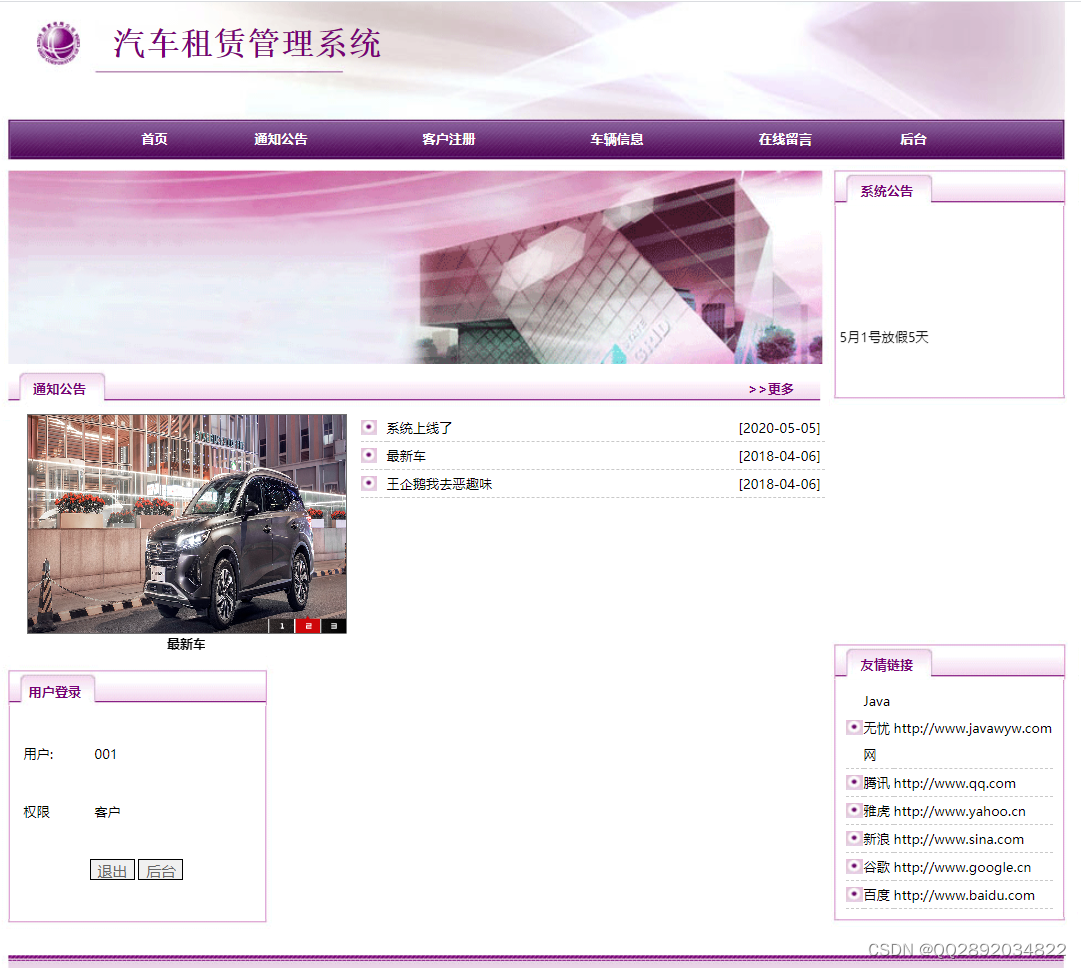Click the 后台 button in user login panel
This screenshot has width=1081, height=968.
[160, 869]
